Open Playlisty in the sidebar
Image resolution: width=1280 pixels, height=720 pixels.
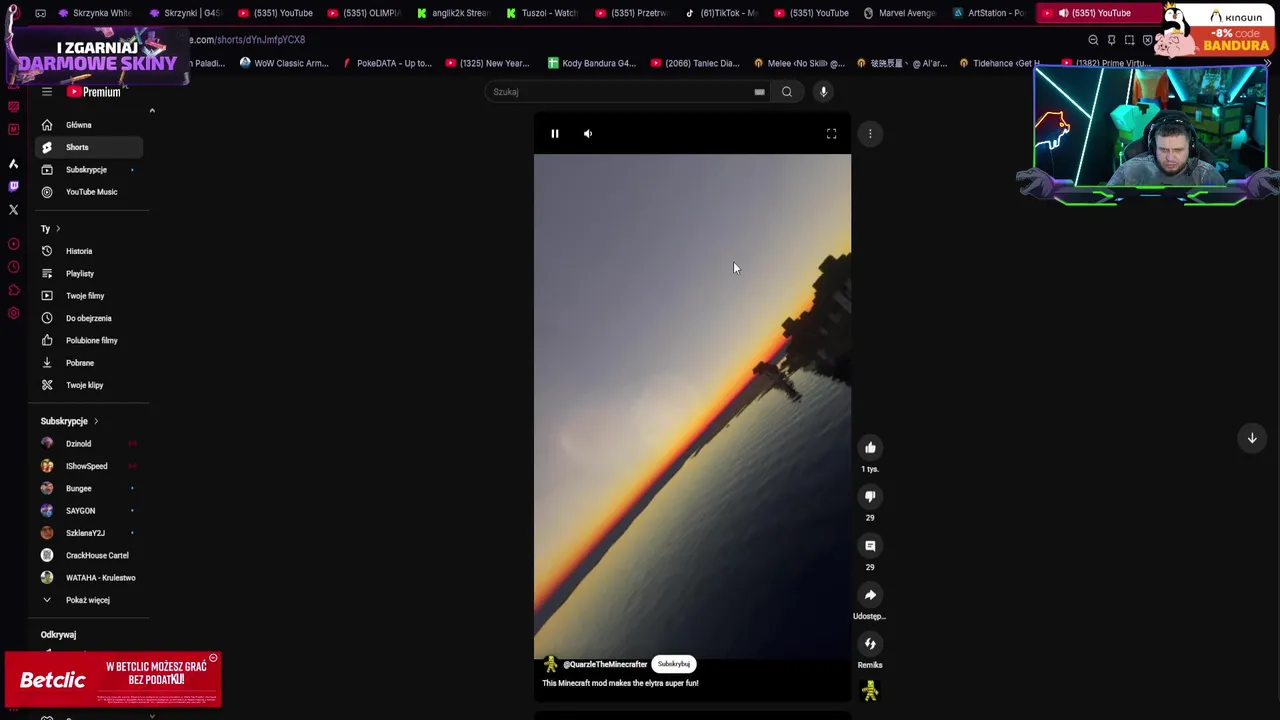point(88,274)
